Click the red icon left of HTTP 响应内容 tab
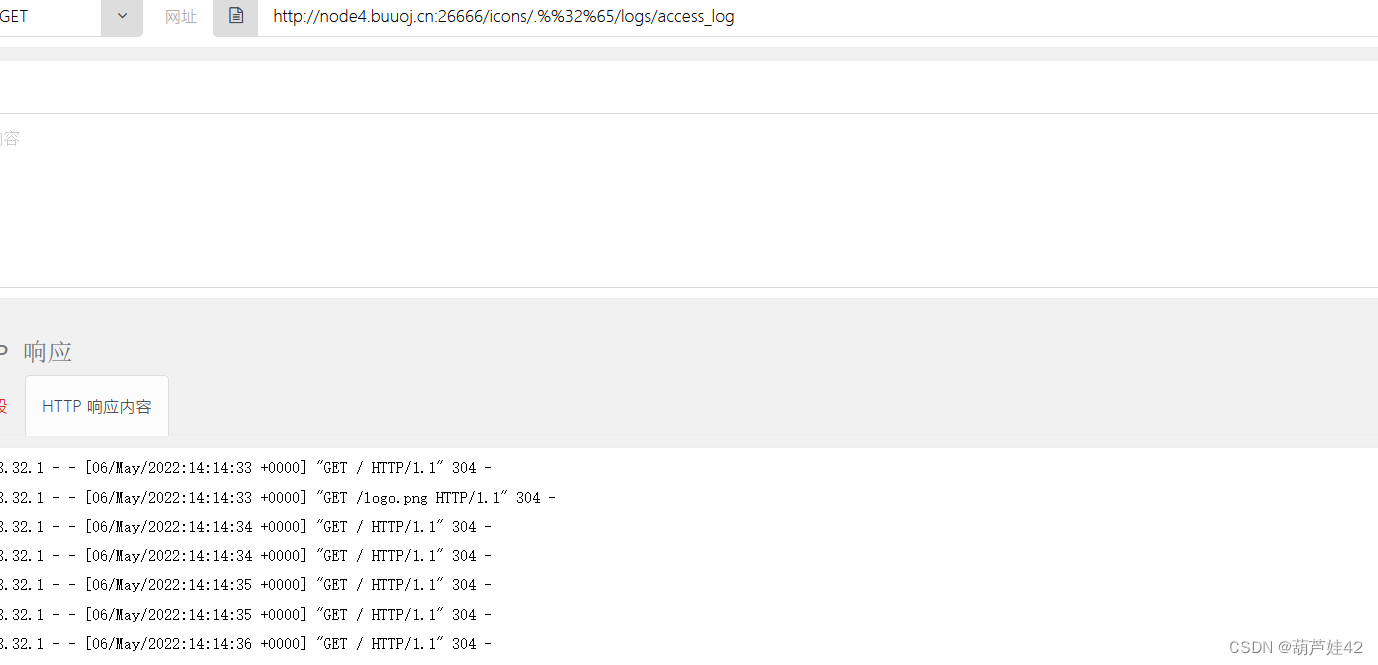The height and width of the screenshot is (665, 1378). (5, 406)
